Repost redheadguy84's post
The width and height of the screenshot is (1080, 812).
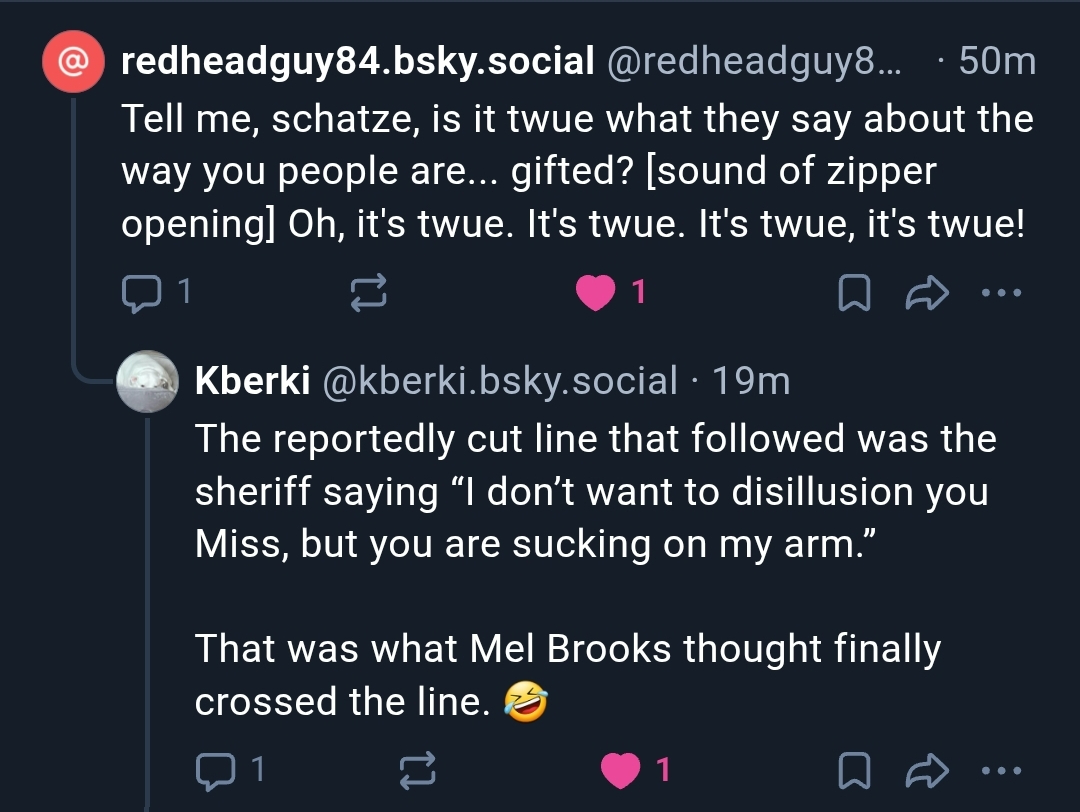click(x=366, y=292)
